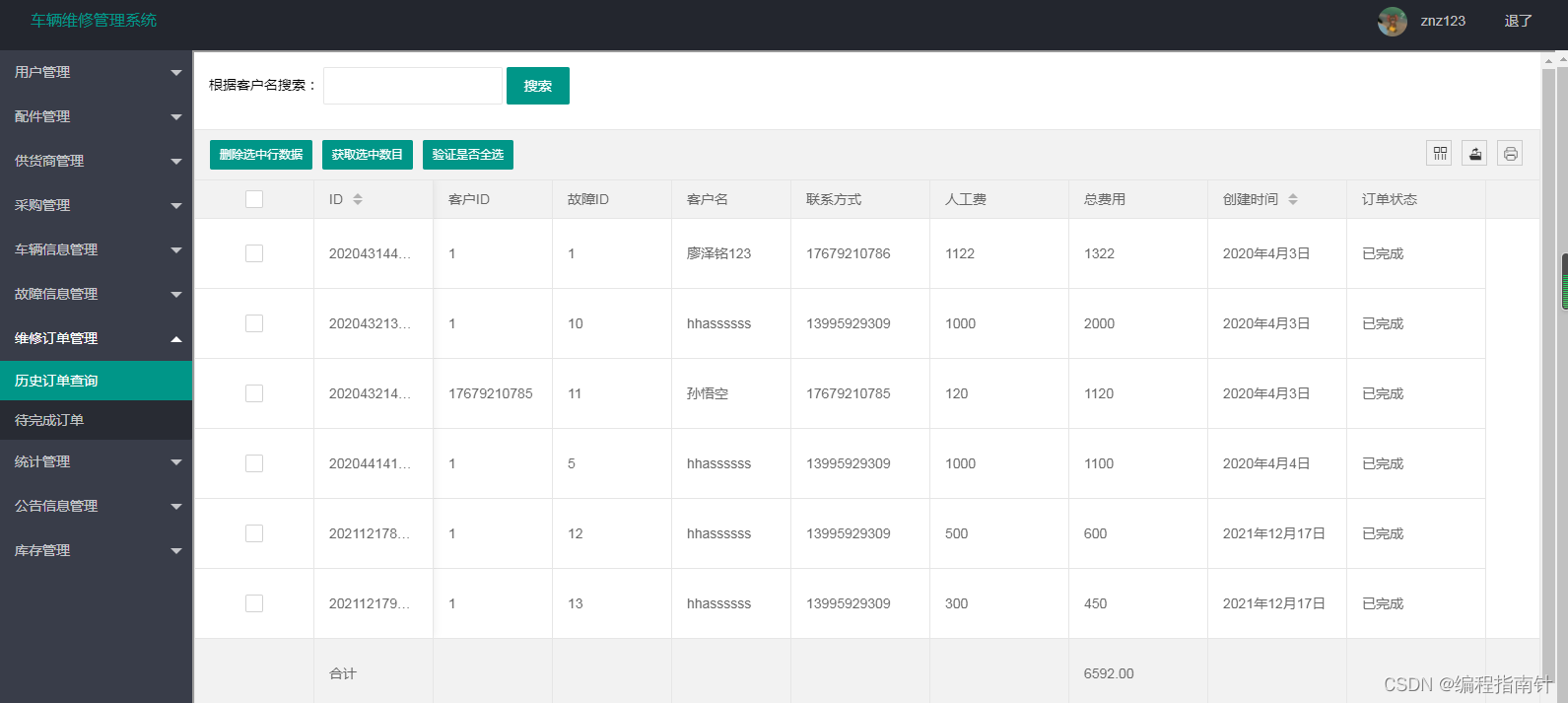This screenshot has width=1568, height=703.
Task: Sort by ID column arrows
Action: [358, 199]
